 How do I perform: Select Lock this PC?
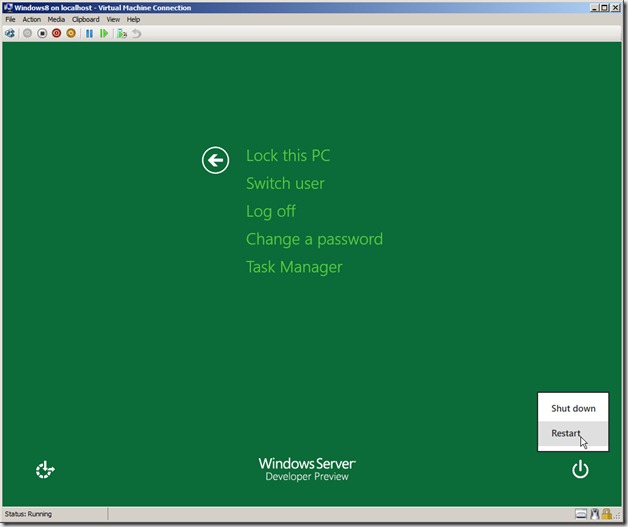coord(288,156)
